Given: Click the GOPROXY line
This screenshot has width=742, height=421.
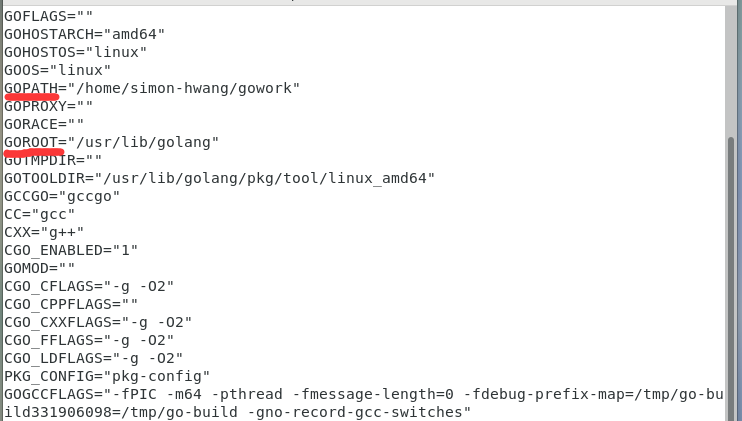Looking at the screenshot, I should 49,106.
